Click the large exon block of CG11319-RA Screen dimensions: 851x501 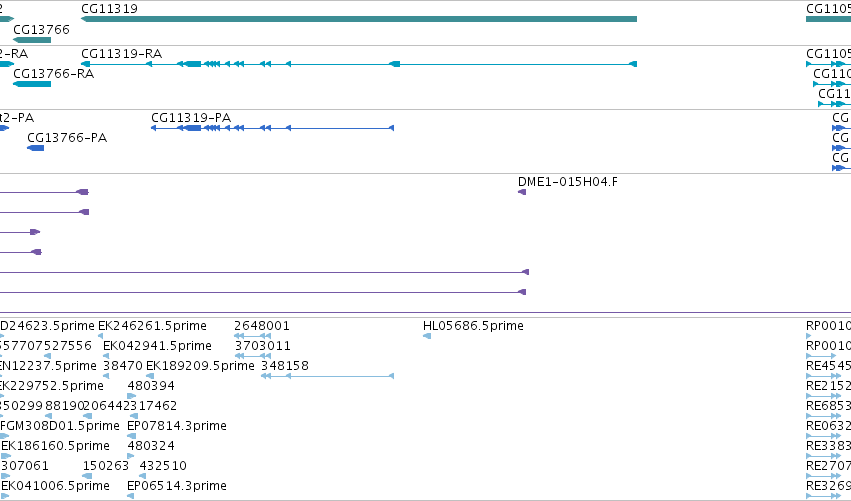193,64
